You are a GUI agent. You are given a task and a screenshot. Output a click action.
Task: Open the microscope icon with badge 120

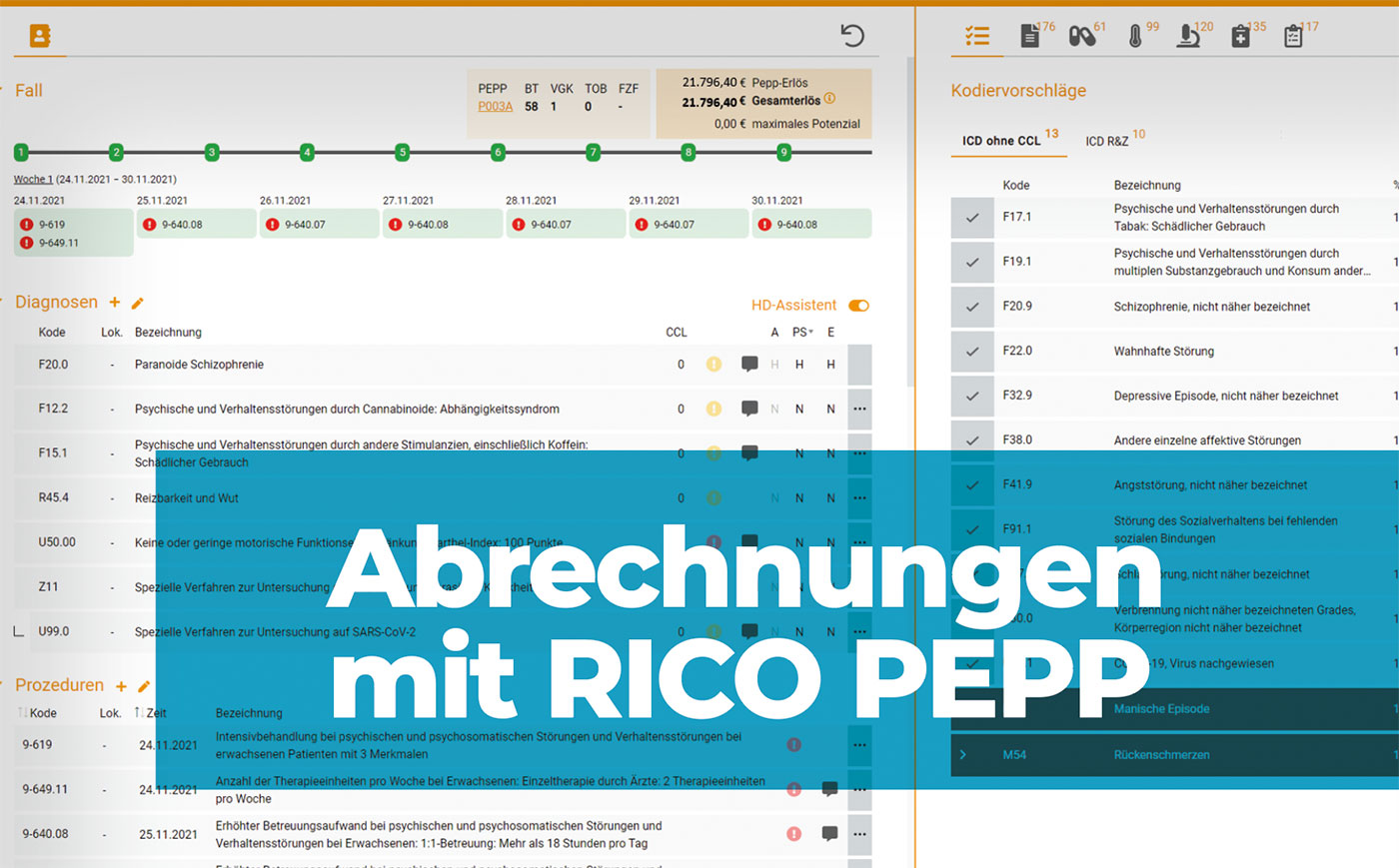pyautogui.click(x=1187, y=37)
